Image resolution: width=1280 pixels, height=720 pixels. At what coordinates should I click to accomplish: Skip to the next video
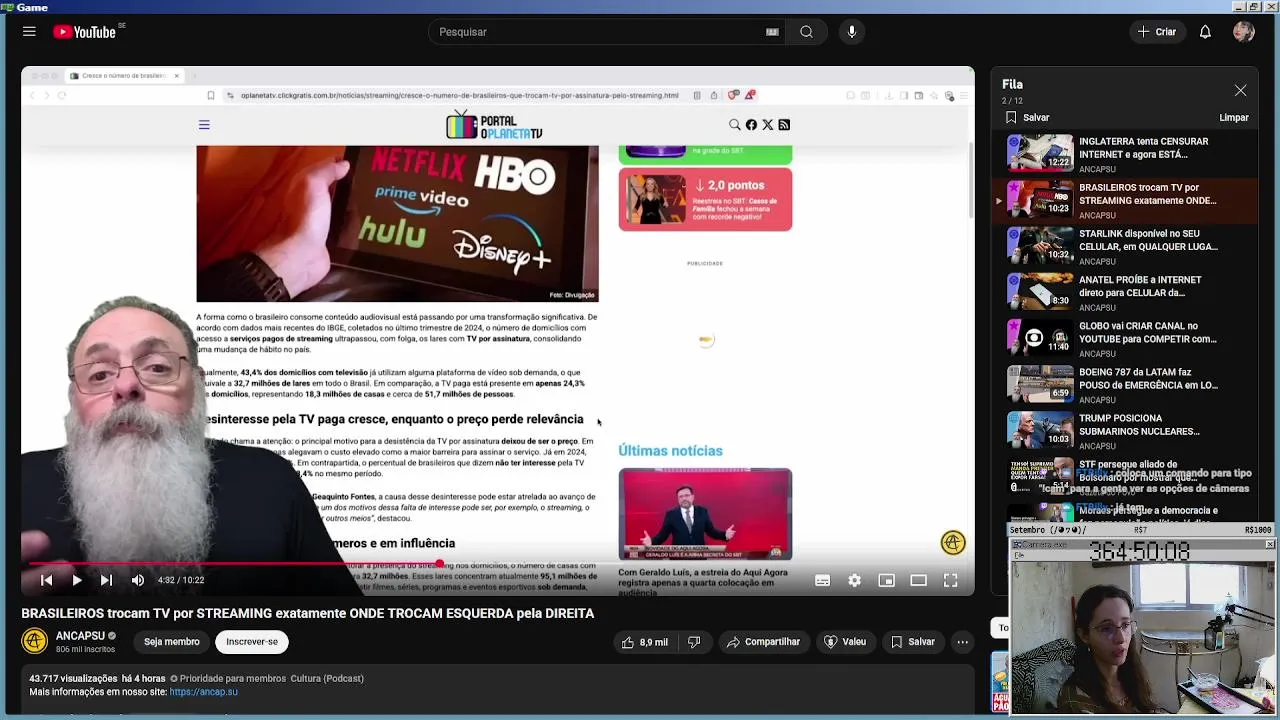coord(106,580)
